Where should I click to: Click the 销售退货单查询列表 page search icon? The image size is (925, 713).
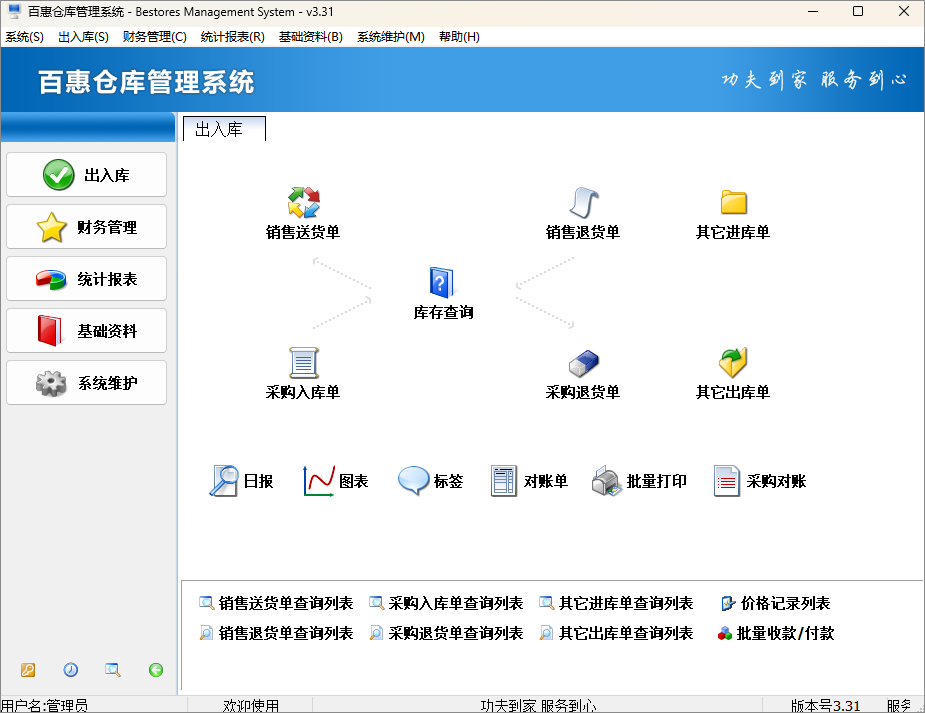(206, 633)
